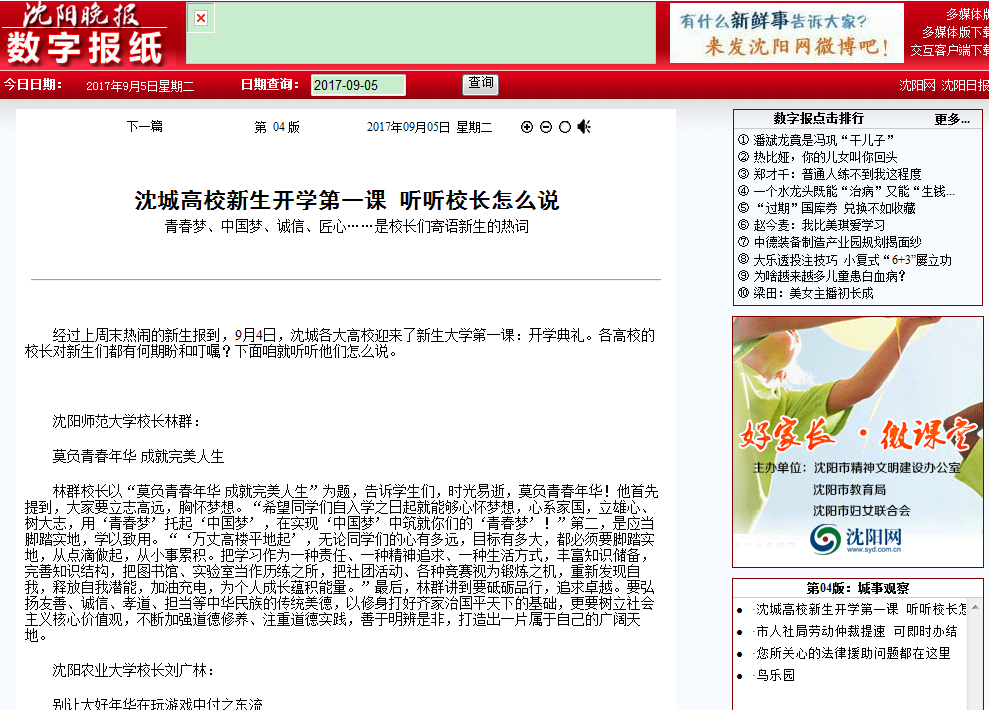
Task: Click the speaker audio reading icon
Action: (584, 127)
